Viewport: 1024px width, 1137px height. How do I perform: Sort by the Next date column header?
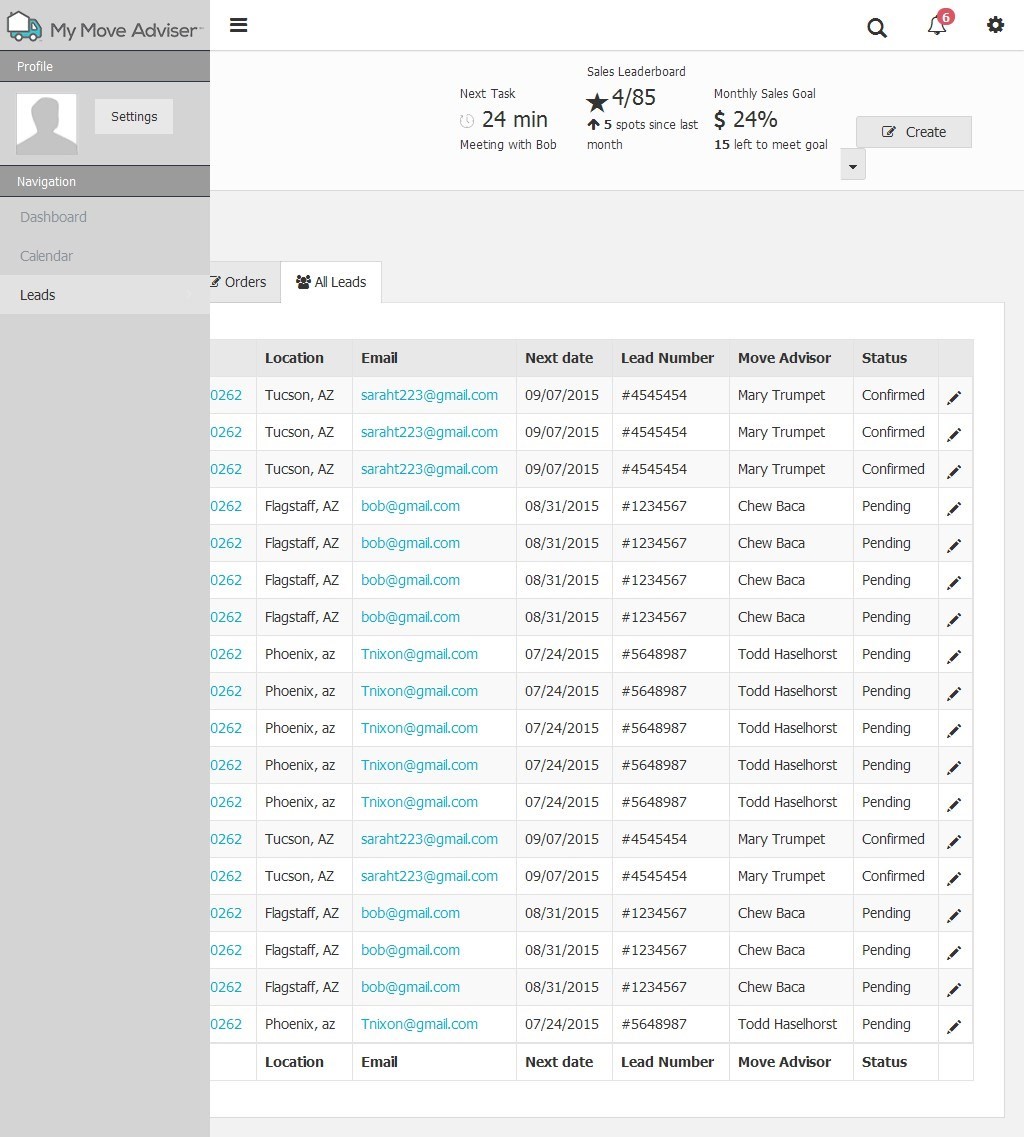[559, 358]
